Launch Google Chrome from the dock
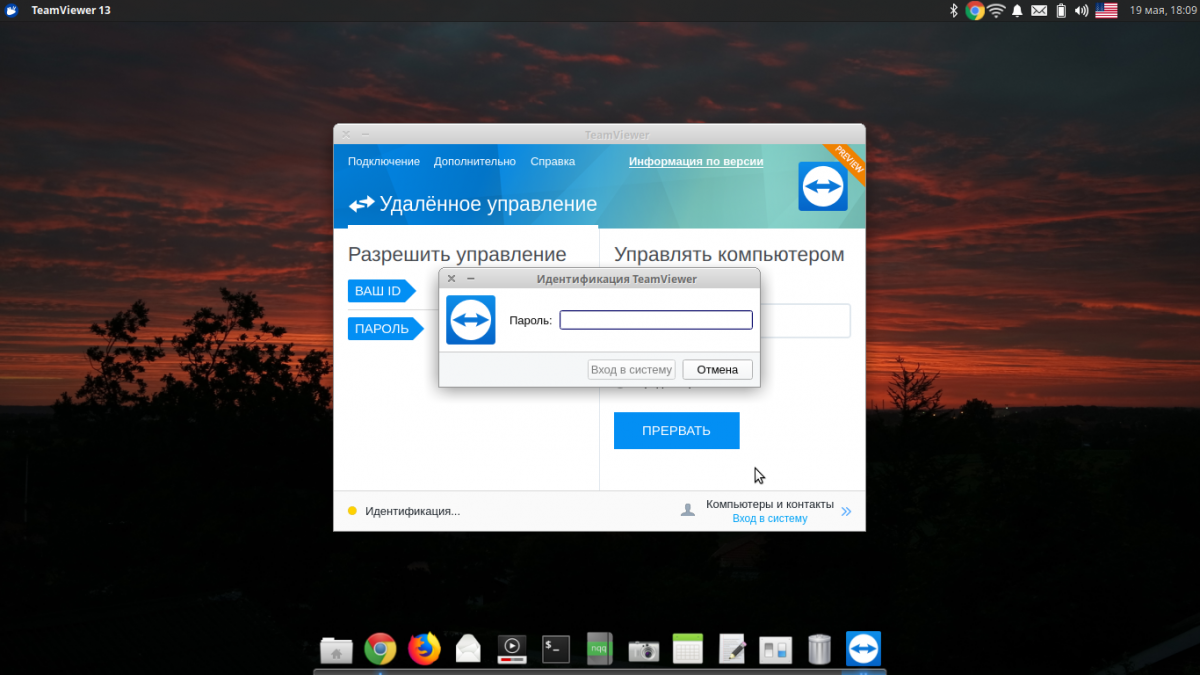 pyautogui.click(x=380, y=649)
